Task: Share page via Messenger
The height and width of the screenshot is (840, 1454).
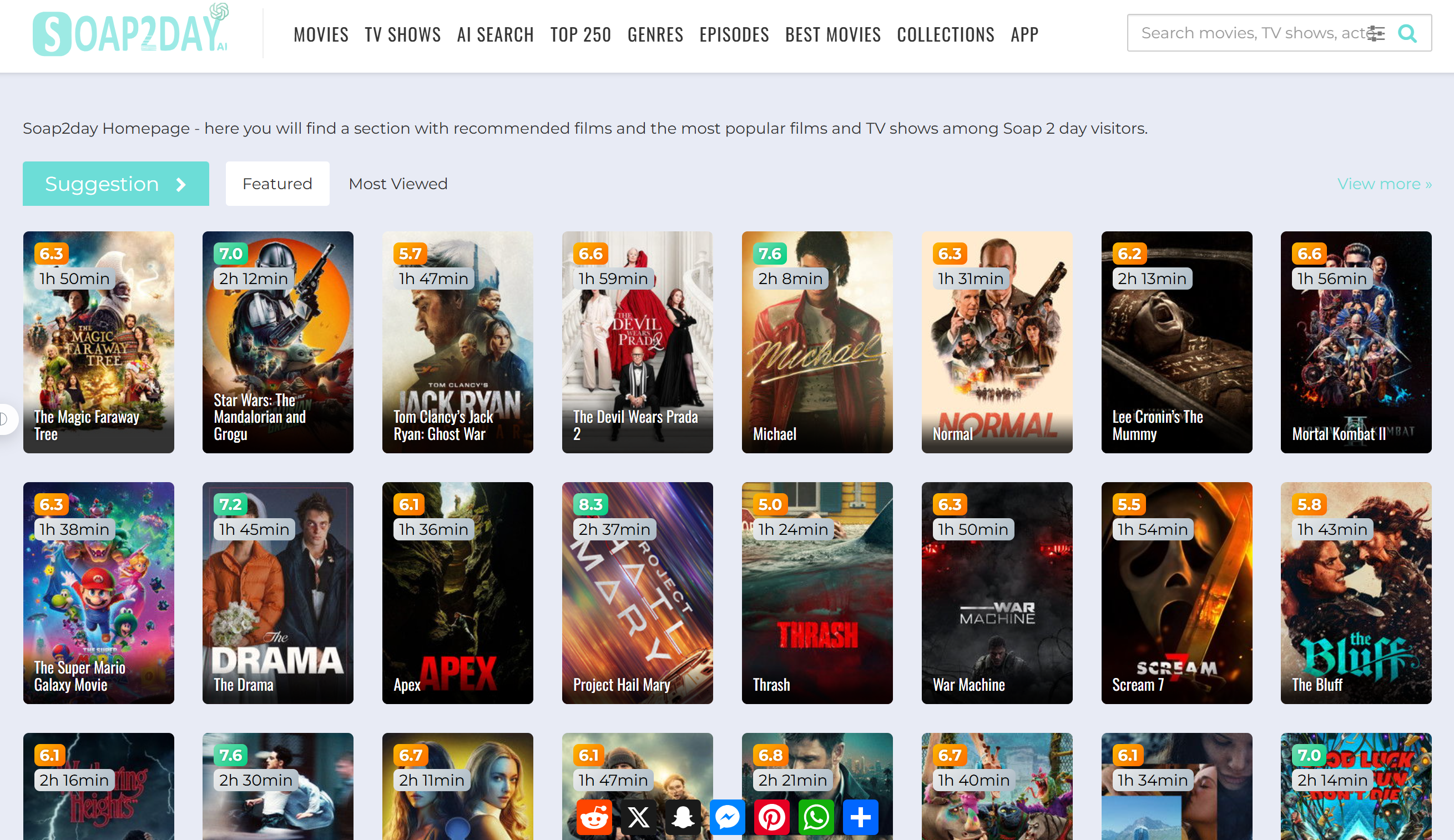Action: [728, 817]
